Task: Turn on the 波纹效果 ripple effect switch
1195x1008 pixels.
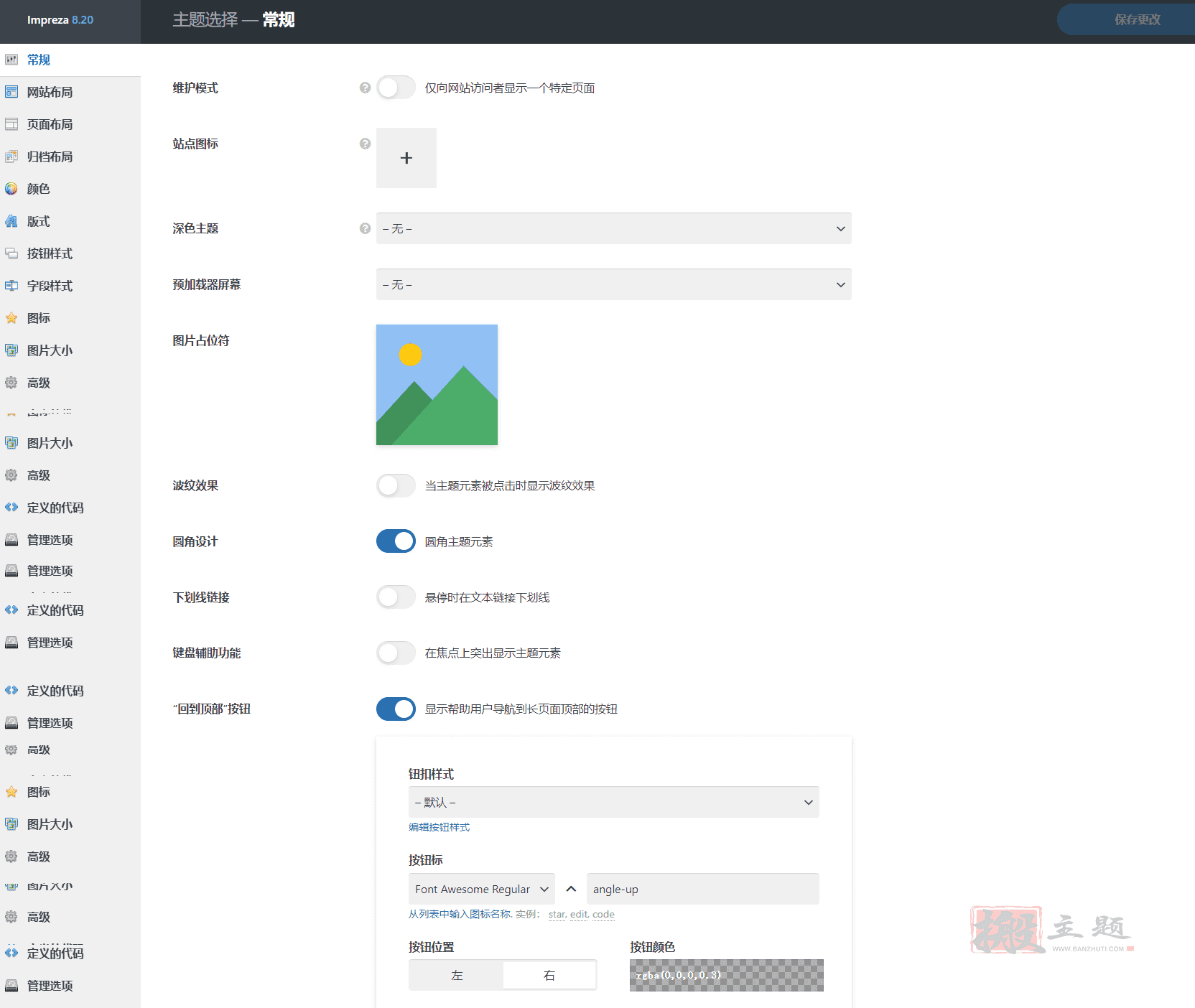Action: click(396, 485)
